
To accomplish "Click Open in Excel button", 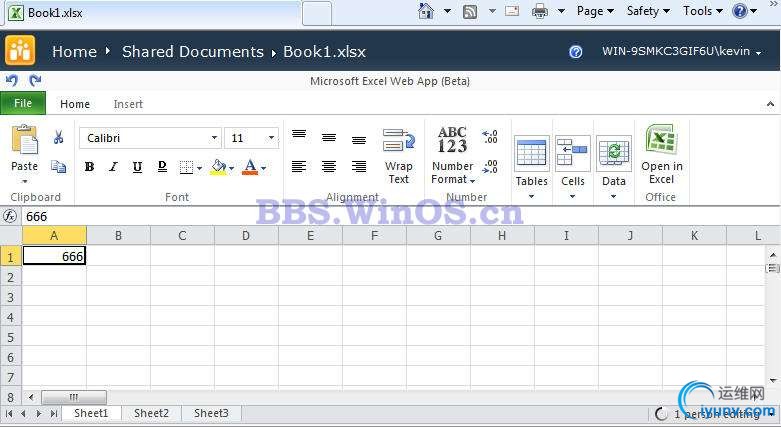I will pyautogui.click(x=661, y=154).
